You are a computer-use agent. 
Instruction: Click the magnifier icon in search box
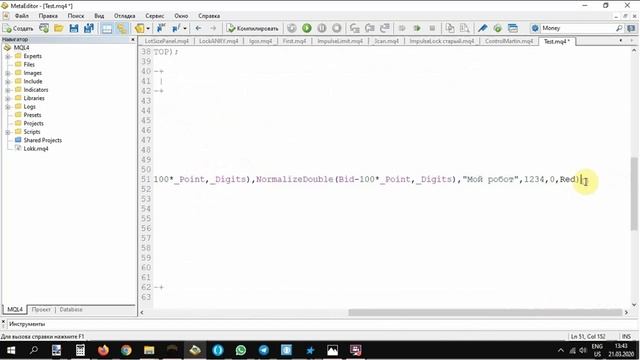pyautogui.click(x=619, y=28)
